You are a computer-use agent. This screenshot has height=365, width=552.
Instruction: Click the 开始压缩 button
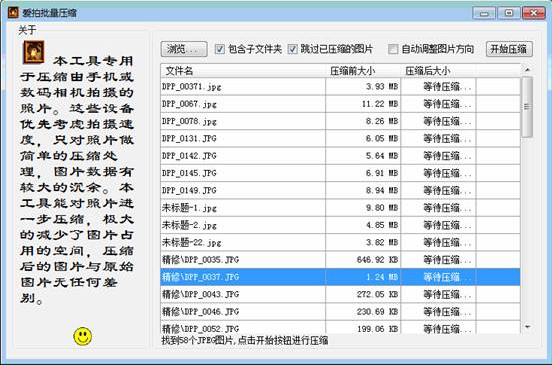click(x=509, y=49)
